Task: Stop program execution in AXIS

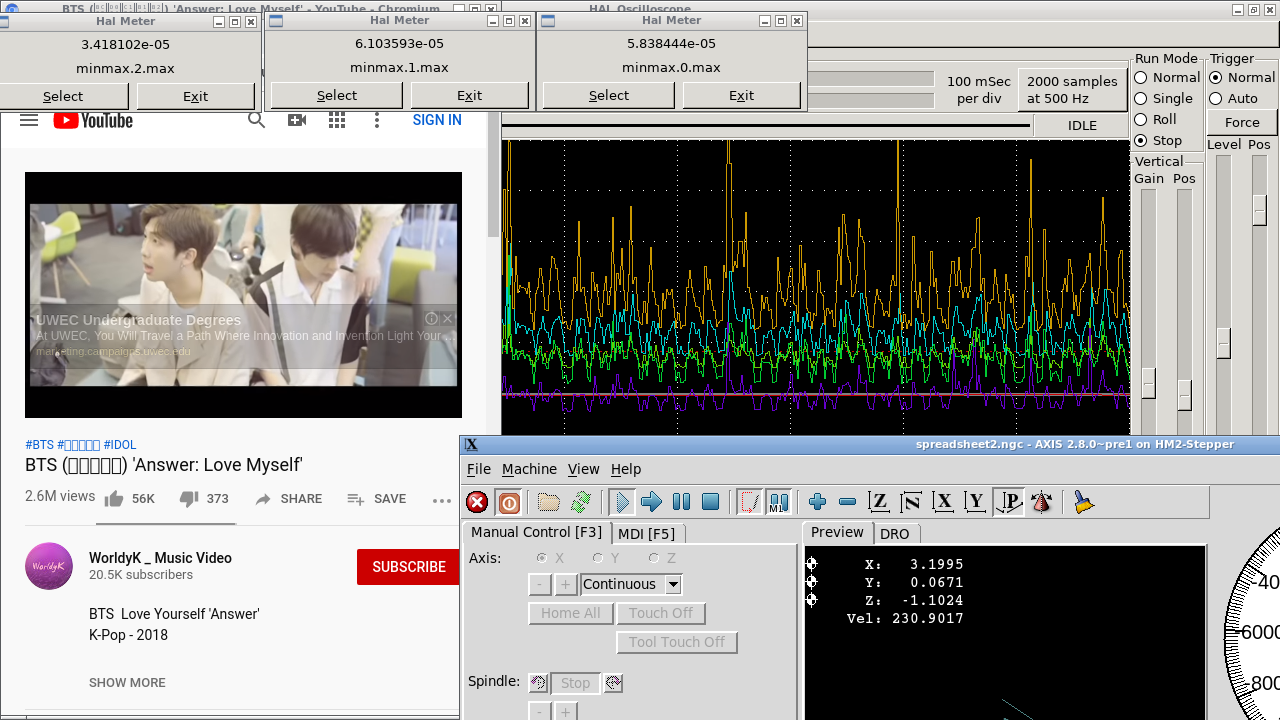Action: click(x=711, y=502)
